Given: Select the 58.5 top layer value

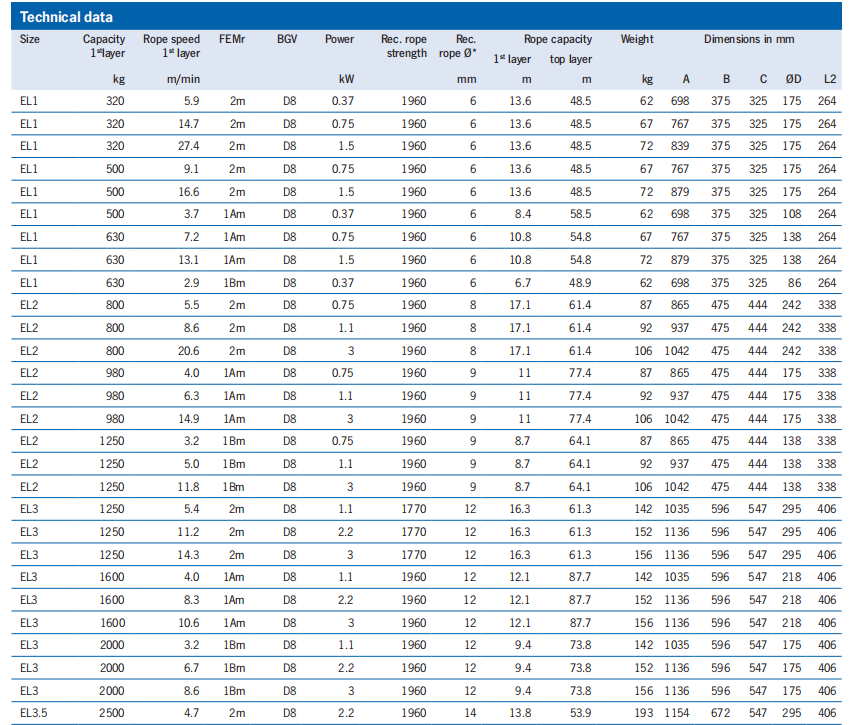Looking at the screenshot, I should (577, 214).
